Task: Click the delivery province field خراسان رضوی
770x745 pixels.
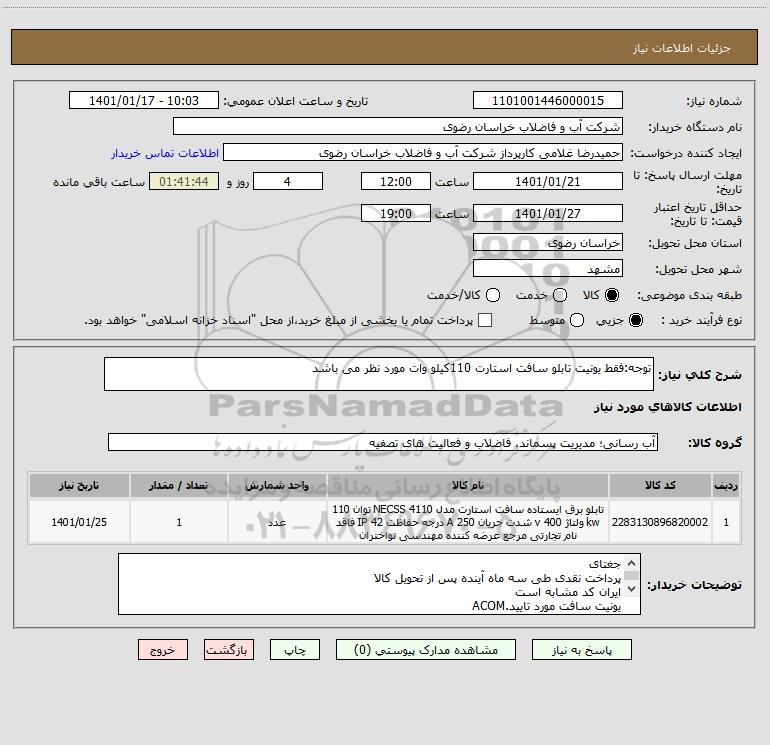Action: (548, 242)
